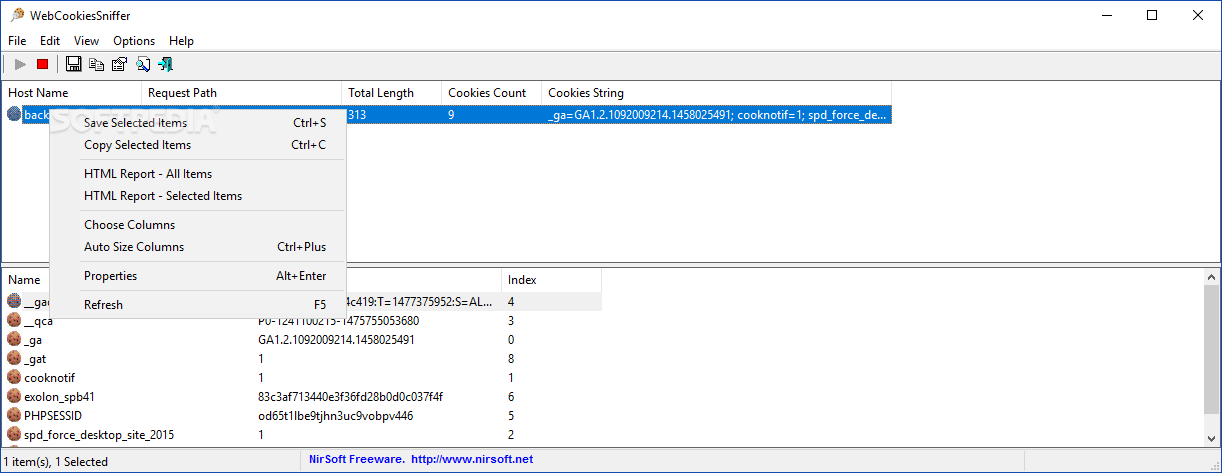Open Properties via the toolbar icon
This screenshot has height=473, width=1222.
click(119, 64)
